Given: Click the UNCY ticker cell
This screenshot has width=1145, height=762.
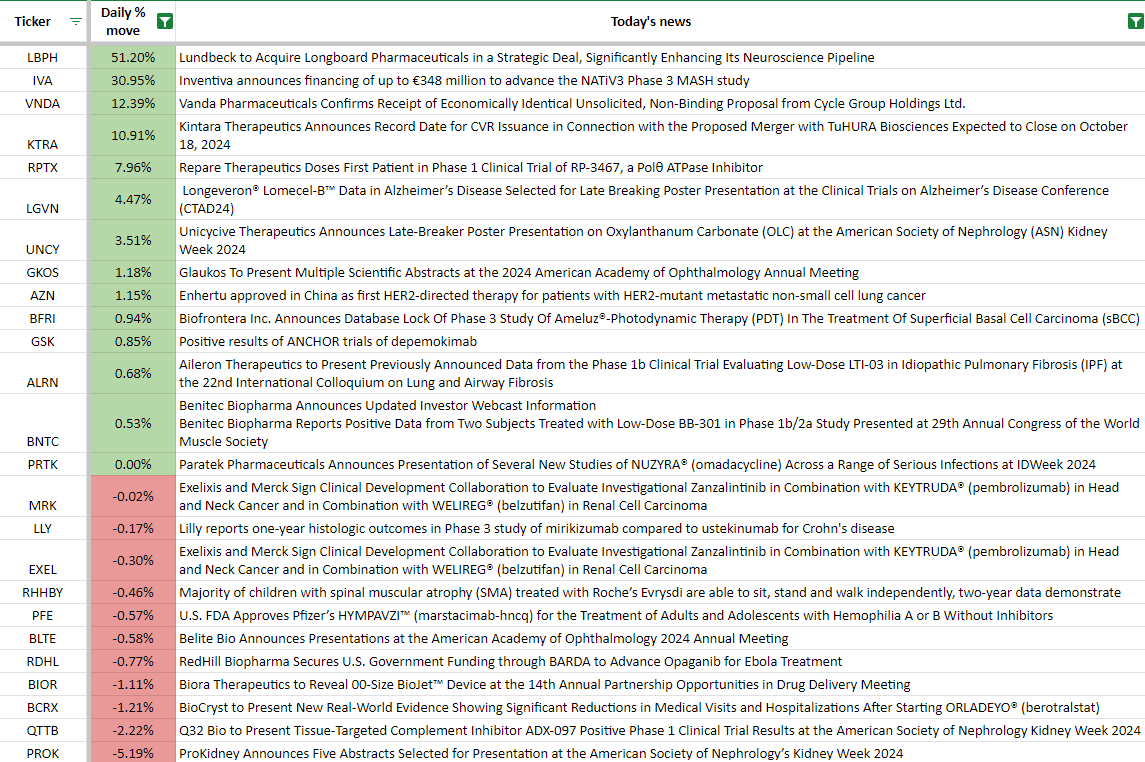Looking at the screenshot, I should (43, 240).
